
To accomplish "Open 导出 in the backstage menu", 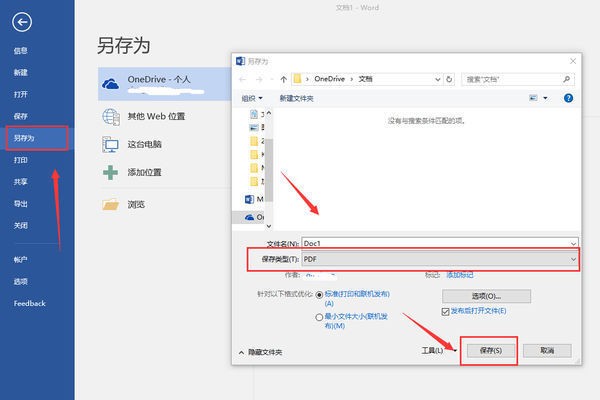I will [x=21, y=204].
